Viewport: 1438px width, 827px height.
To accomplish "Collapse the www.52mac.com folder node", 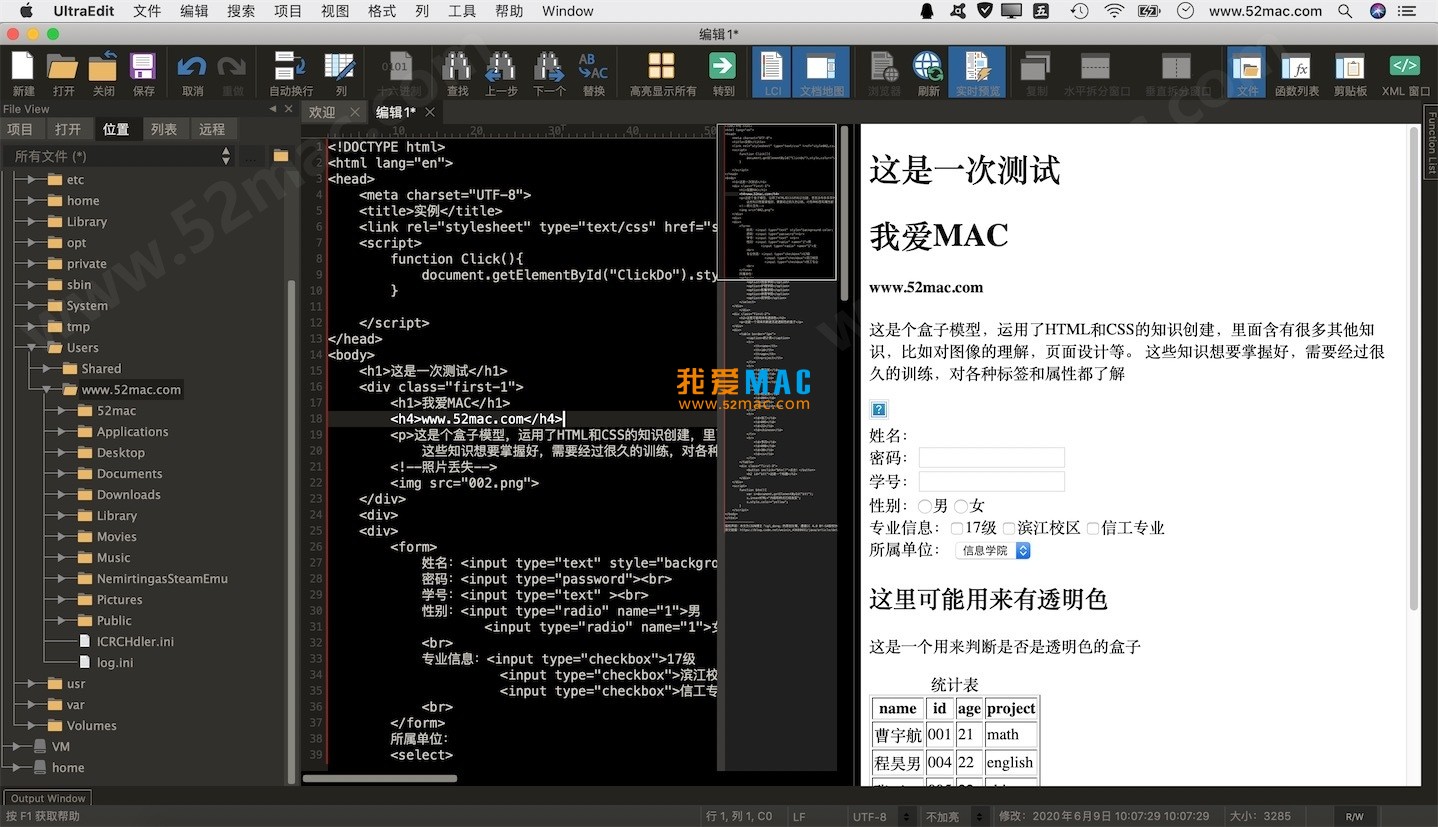I will (x=47, y=390).
